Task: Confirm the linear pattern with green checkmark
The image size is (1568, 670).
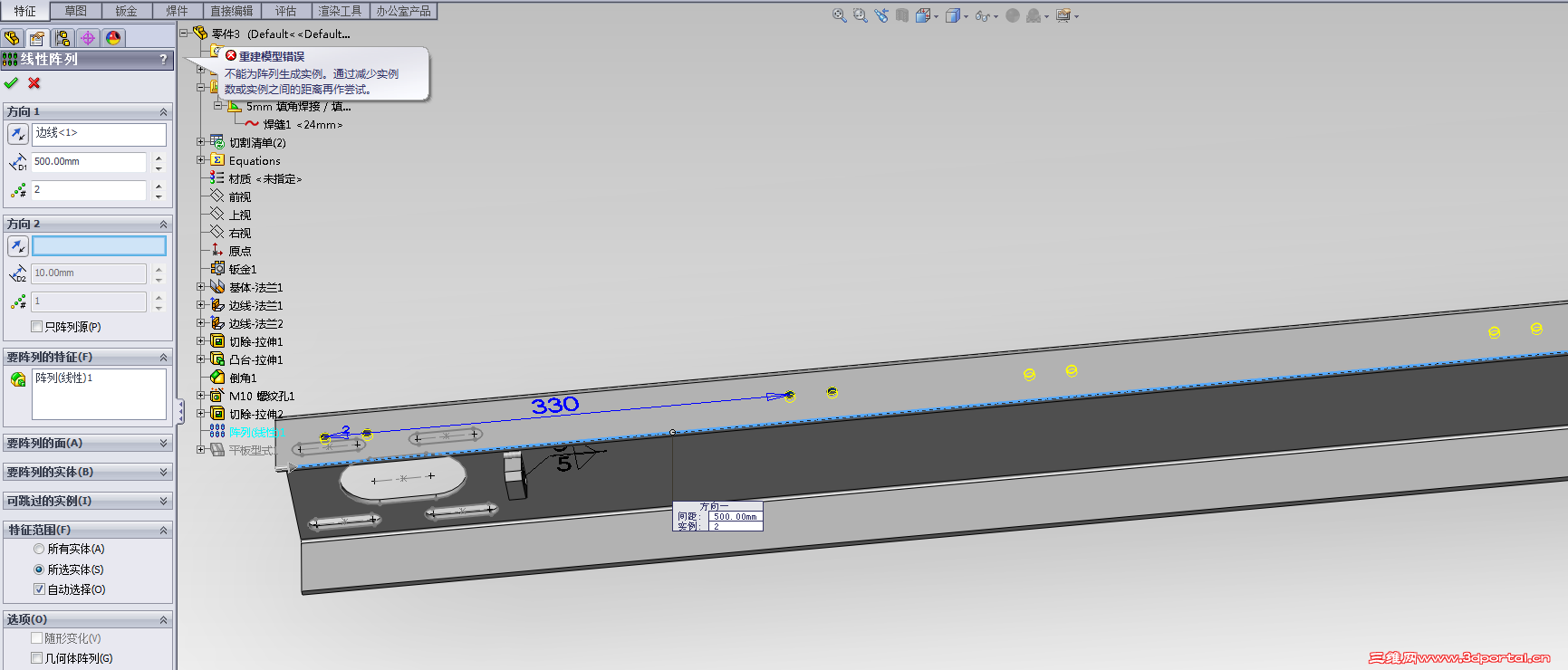Action: tap(11, 83)
